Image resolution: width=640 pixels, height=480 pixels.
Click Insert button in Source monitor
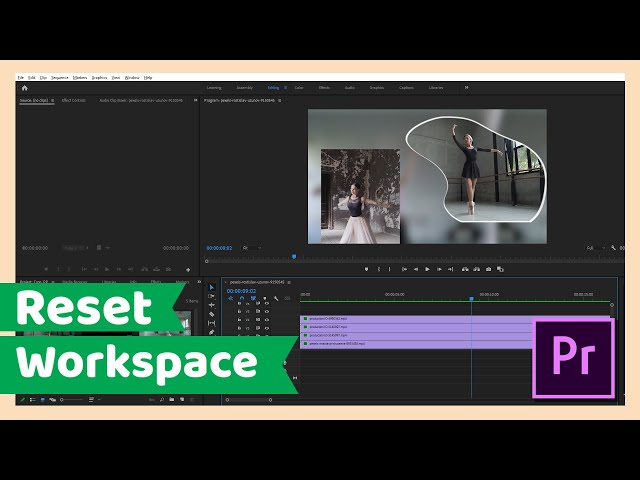(x=144, y=269)
